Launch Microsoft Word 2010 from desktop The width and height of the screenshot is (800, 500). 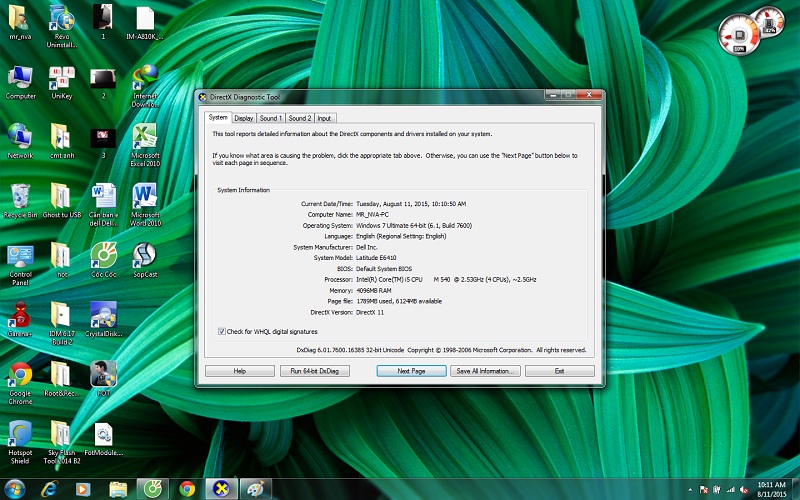(x=145, y=195)
